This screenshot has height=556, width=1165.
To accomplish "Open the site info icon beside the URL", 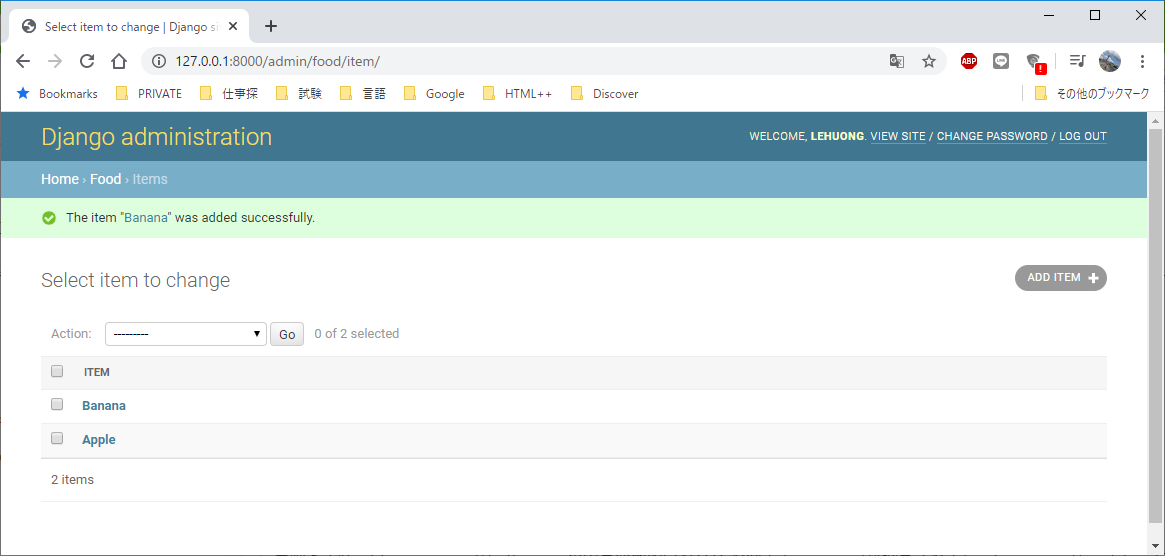I will pyautogui.click(x=158, y=61).
